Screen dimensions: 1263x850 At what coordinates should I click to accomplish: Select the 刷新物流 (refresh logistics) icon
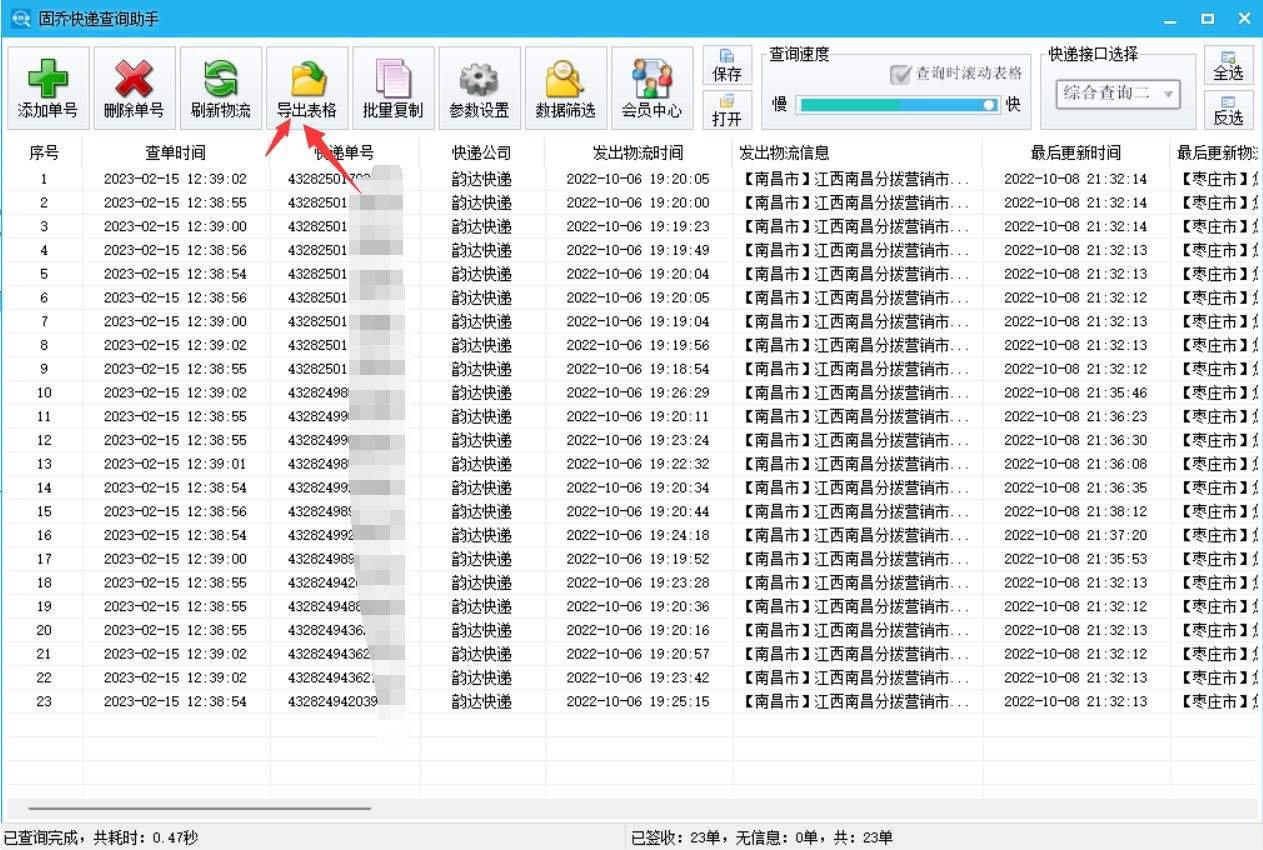(x=219, y=88)
